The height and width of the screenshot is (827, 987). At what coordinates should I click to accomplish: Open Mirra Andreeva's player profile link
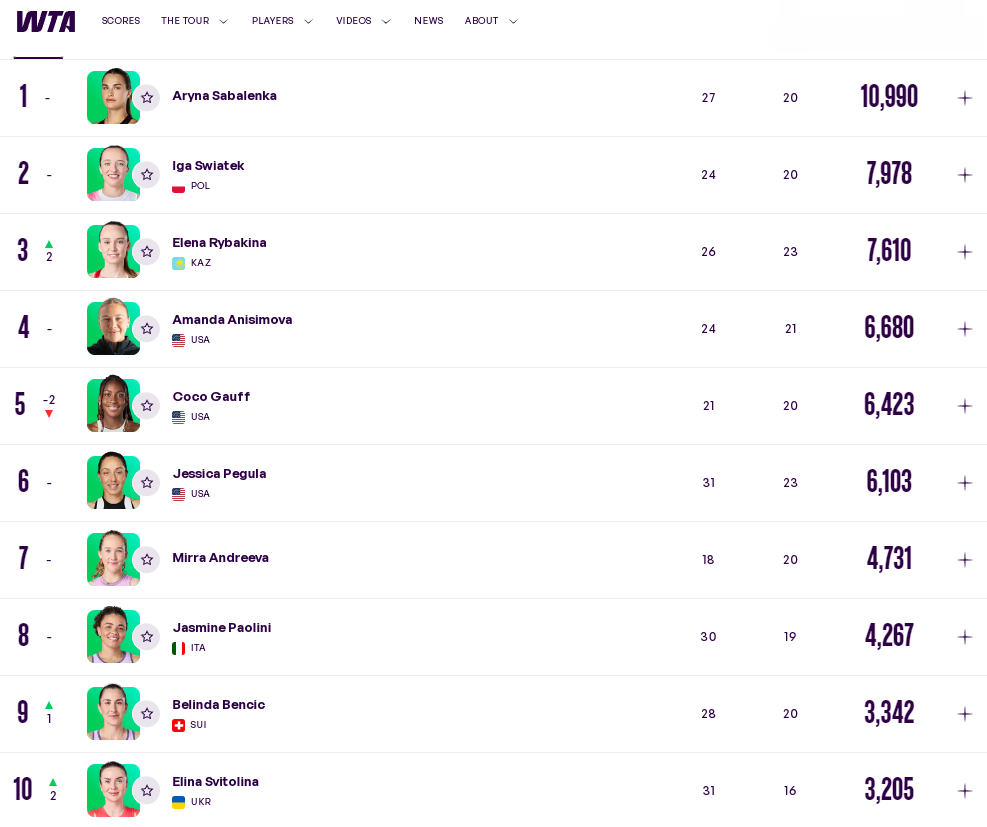(x=220, y=558)
